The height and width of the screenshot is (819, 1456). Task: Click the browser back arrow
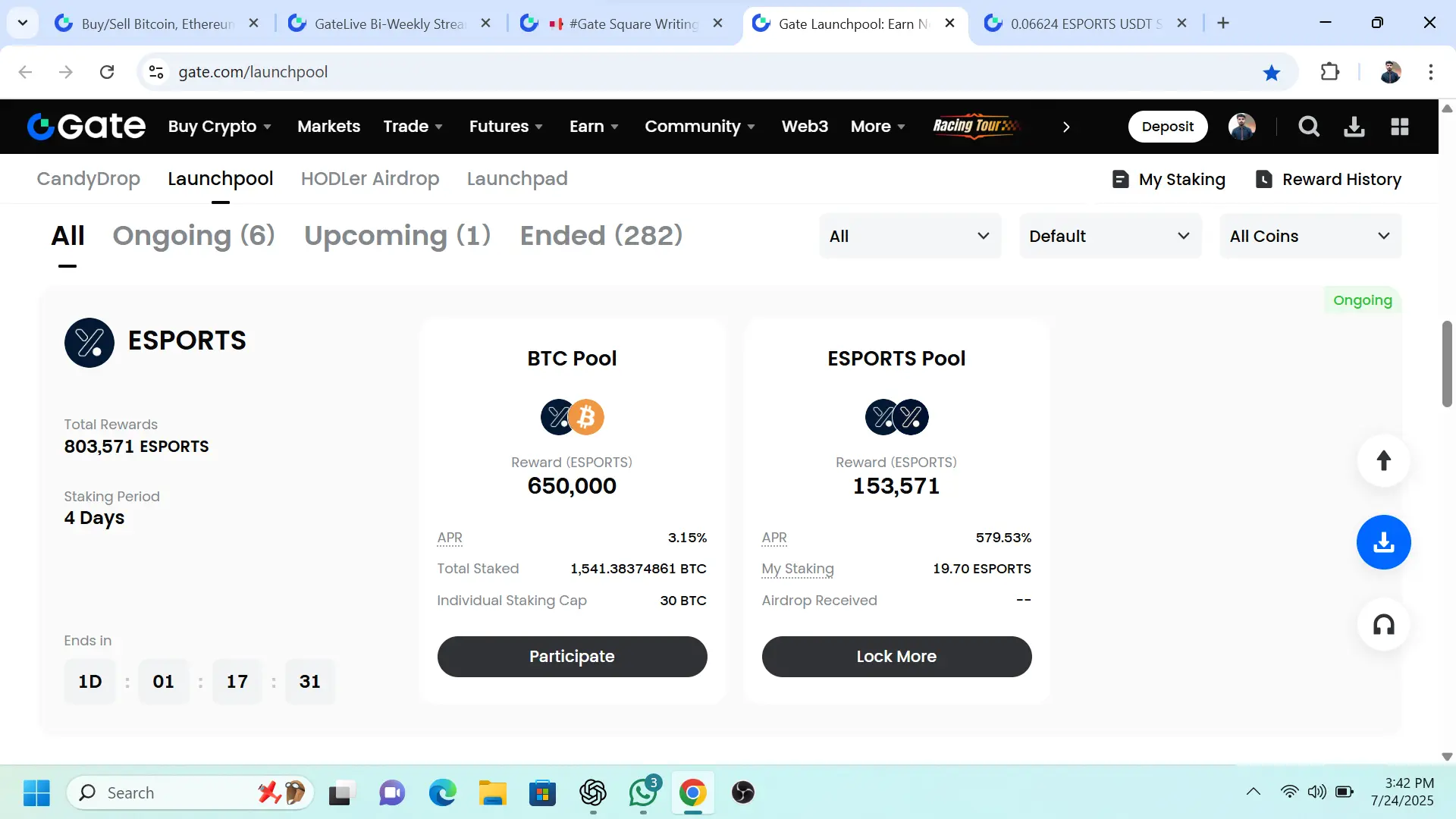tap(25, 72)
